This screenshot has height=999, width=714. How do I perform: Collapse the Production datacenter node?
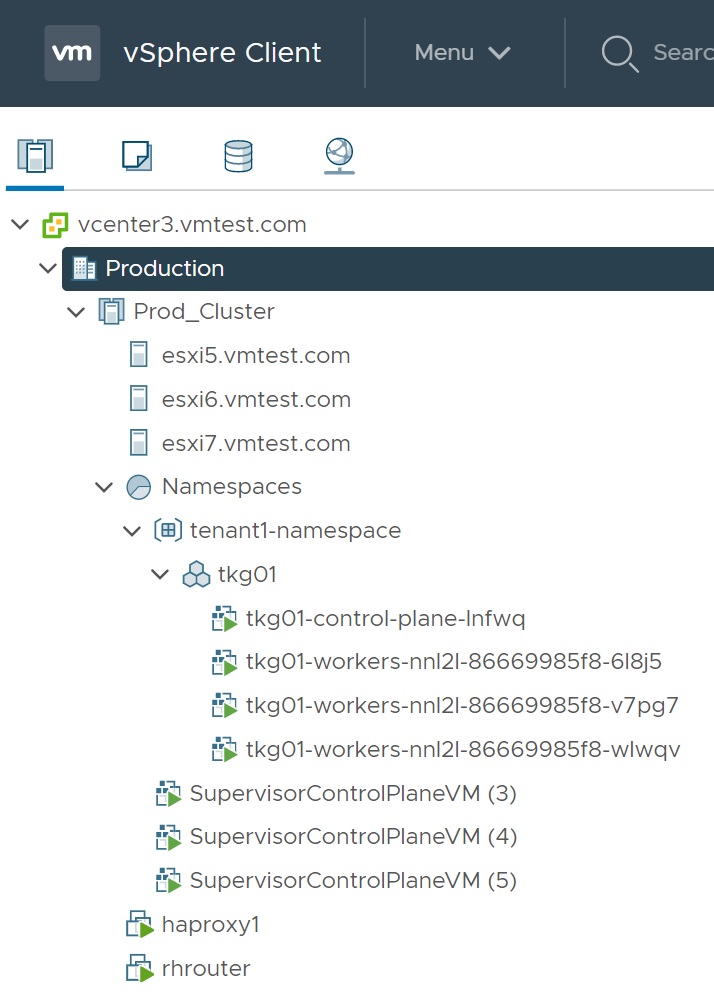(47, 269)
